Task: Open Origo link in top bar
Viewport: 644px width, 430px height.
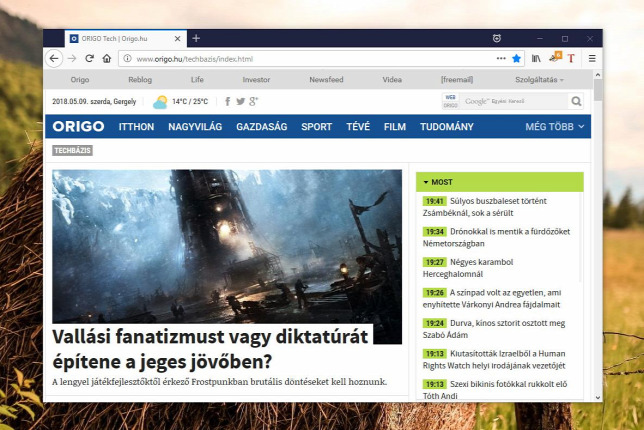Action: coord(80,80)
